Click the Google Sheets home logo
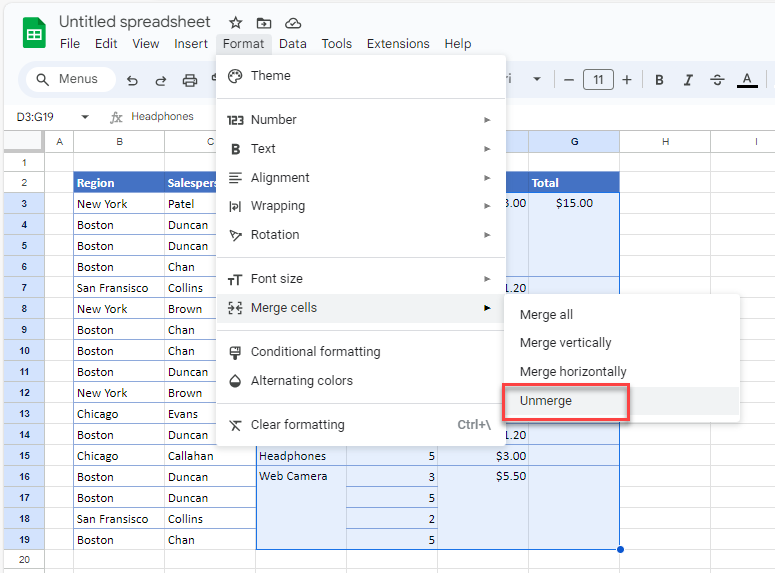Image resolution: width=775 pixels, height=573 pixels. [34, 32]
